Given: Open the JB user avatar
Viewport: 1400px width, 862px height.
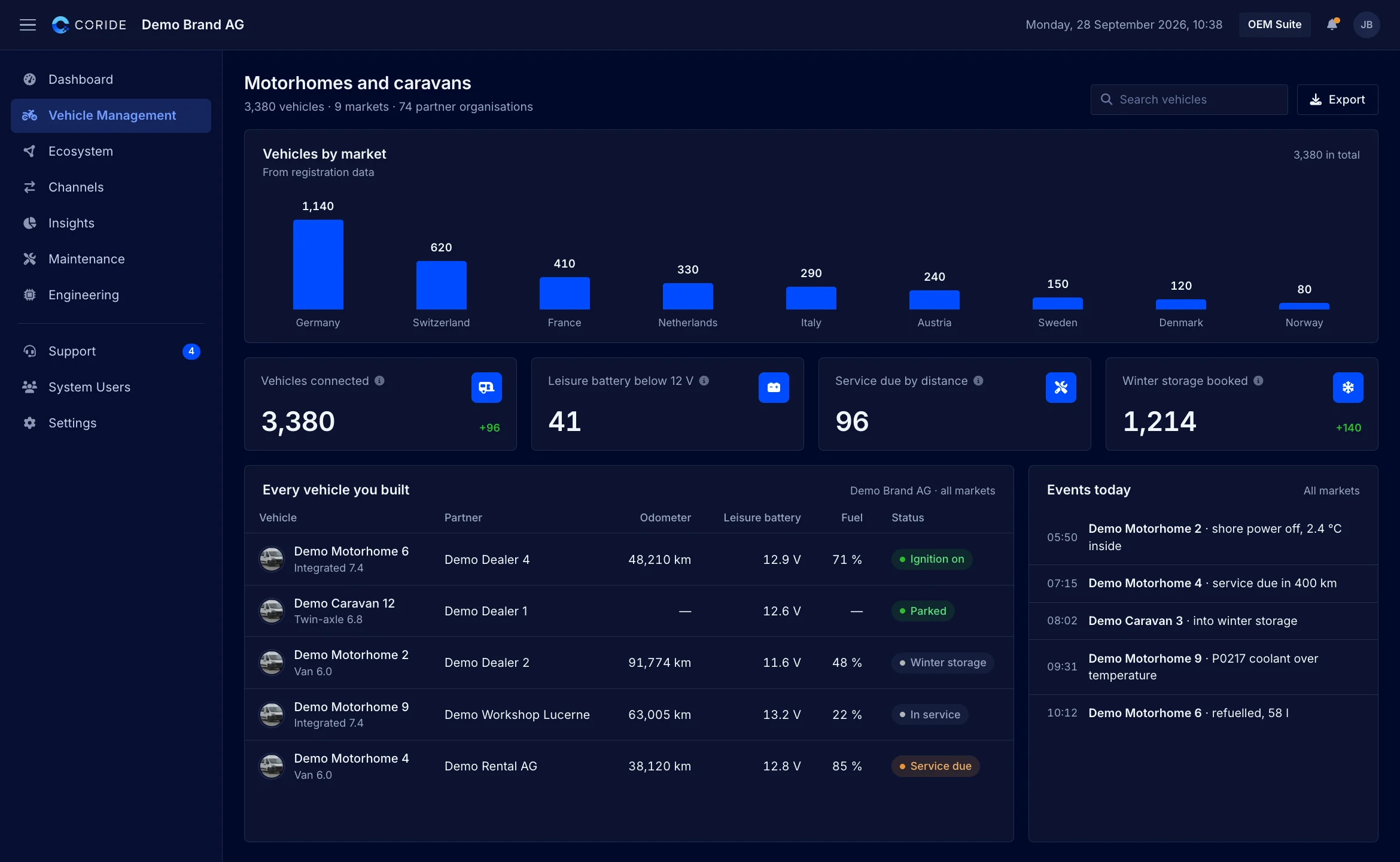Looking at the screenshot, I should [x=1366, y=25].
